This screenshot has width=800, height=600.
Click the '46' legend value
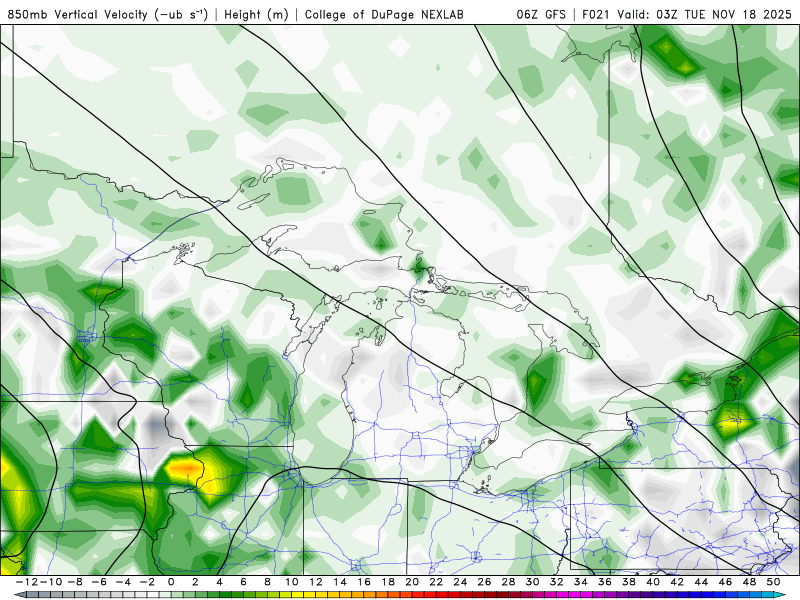tap(726, 582)
